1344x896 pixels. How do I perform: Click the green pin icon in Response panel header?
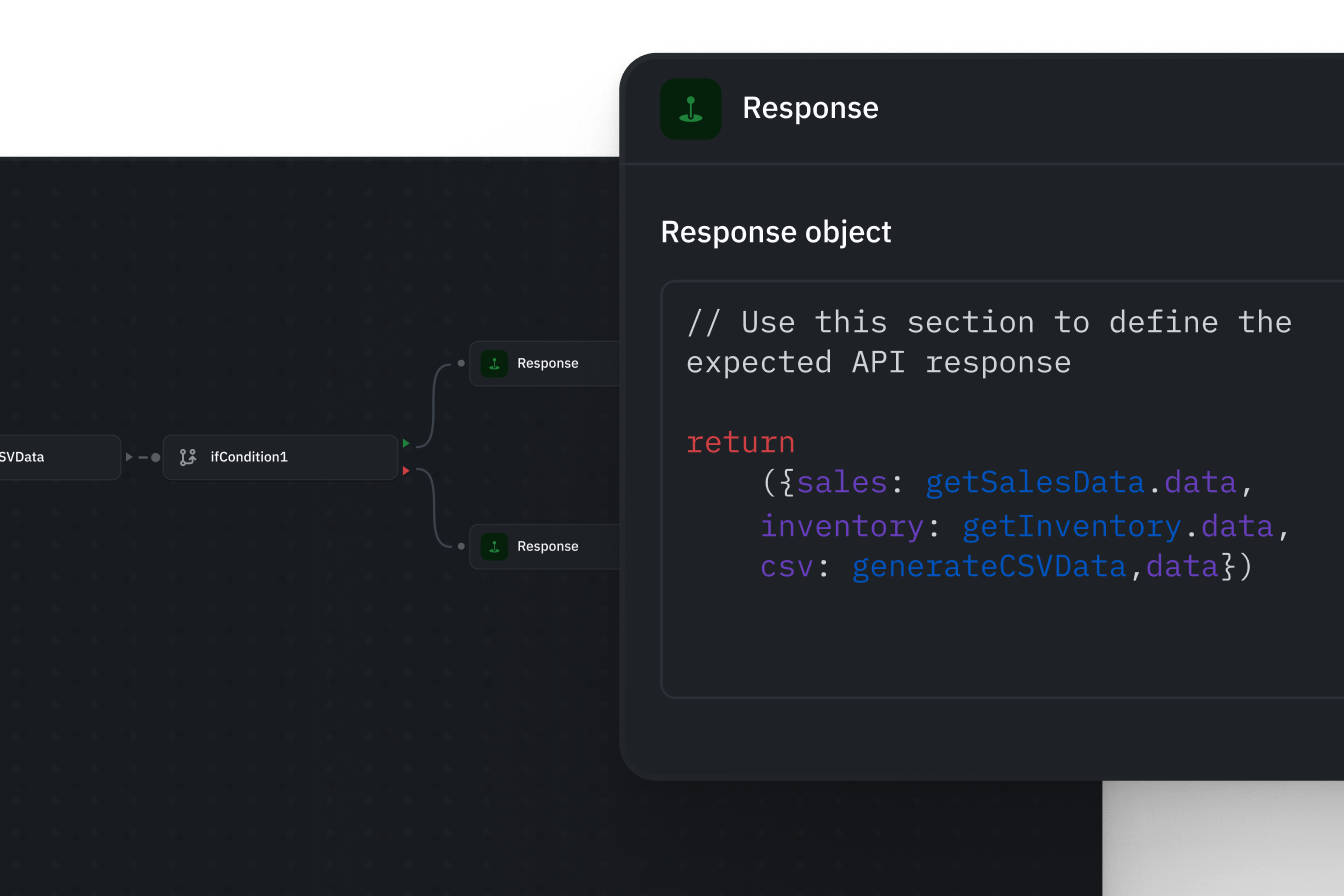[690, 109]
